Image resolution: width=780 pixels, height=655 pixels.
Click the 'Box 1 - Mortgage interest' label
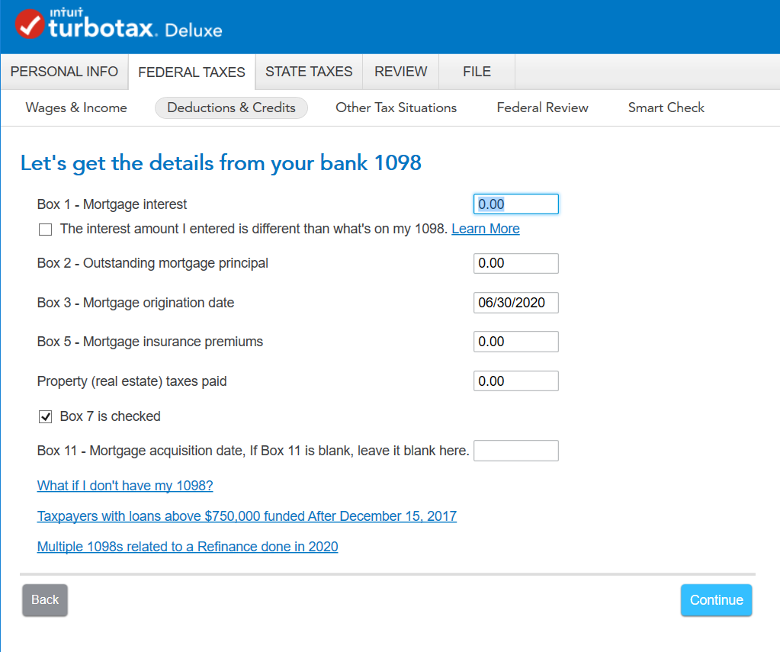tap(112, 204)
